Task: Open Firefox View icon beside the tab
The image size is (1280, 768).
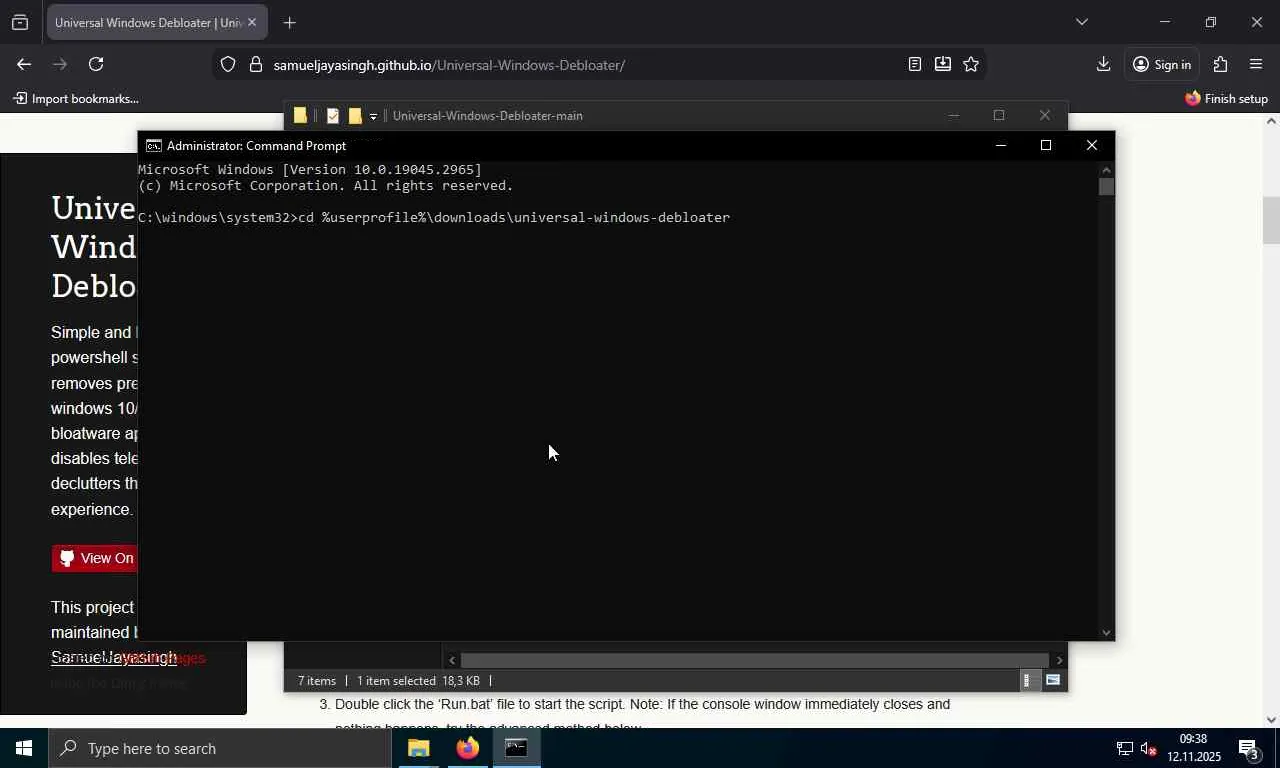Action: tap(20, 22)
